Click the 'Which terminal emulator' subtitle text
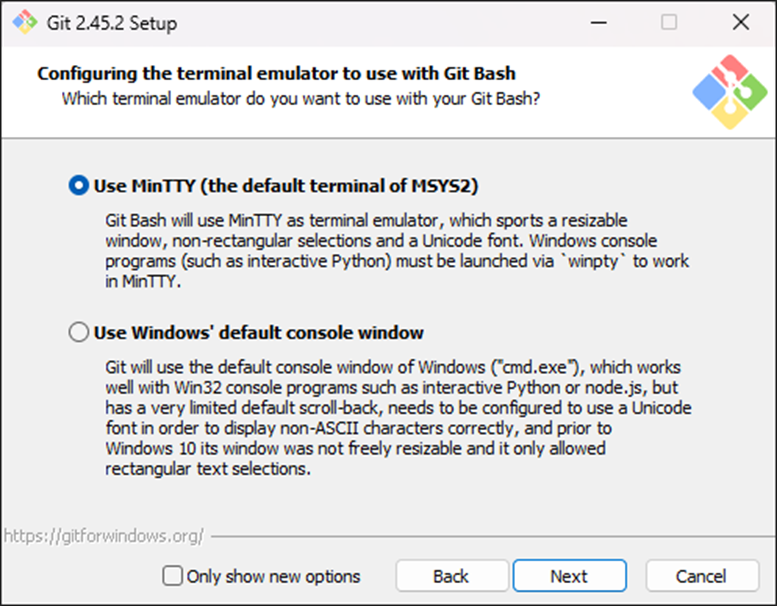Screen dimensions: 777x606 [301, 99]
